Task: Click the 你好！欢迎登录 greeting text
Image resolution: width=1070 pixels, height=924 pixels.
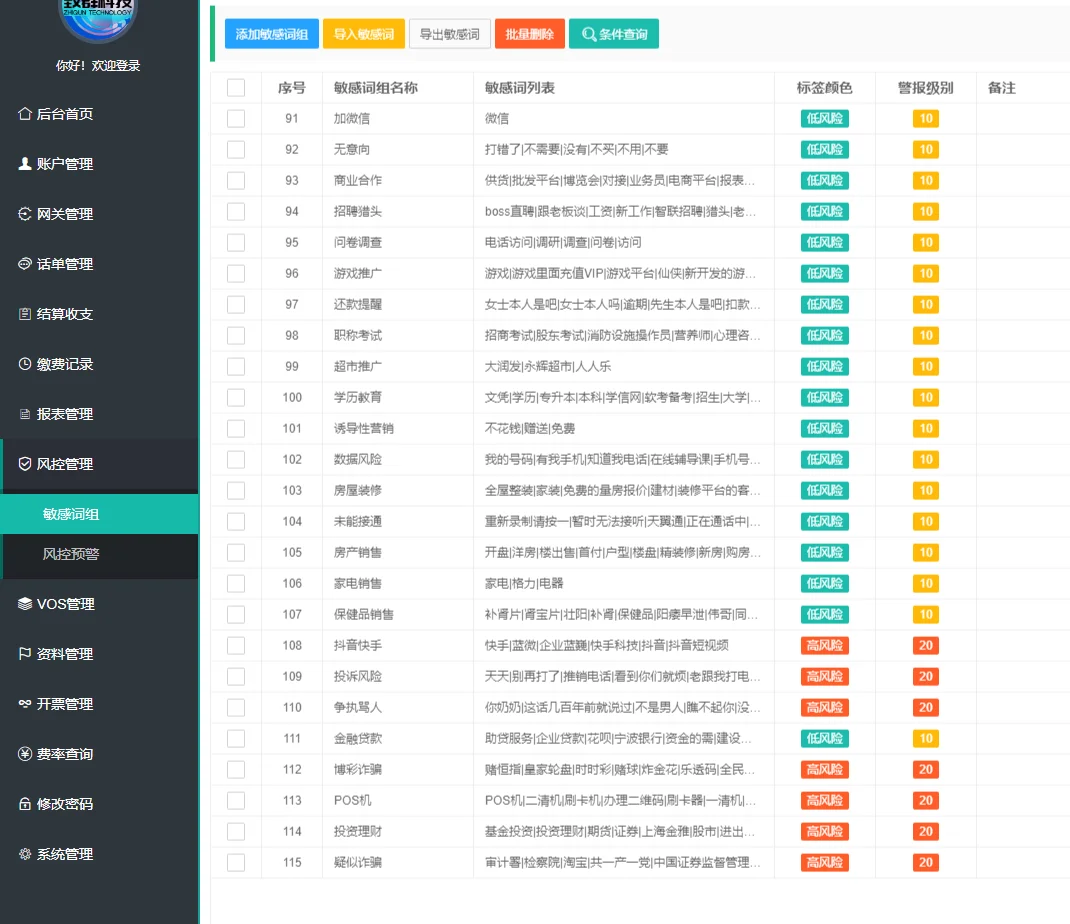Action: (x=98, y=66)
